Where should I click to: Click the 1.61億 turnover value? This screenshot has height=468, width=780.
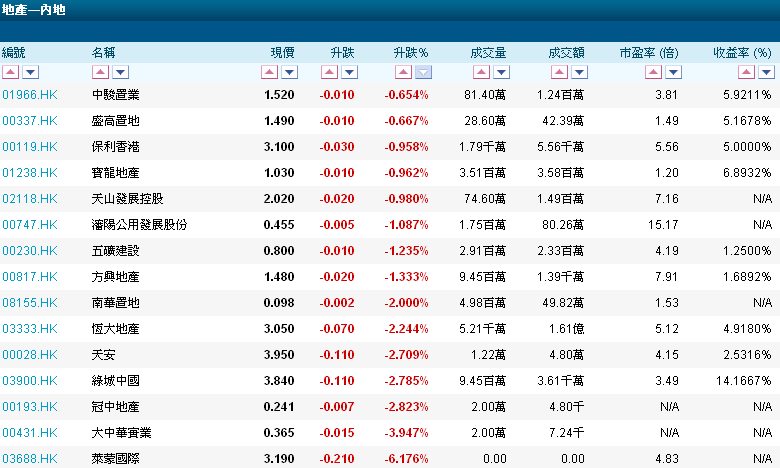click(566, 329)
